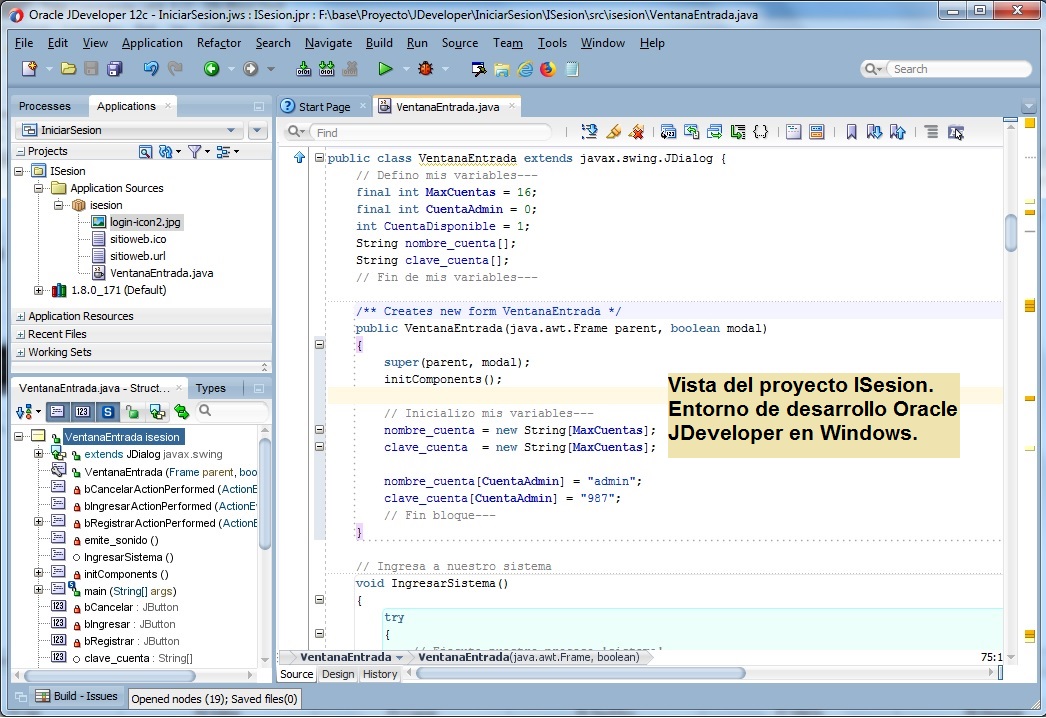Switch to the Start Page tab
The image size is (1046, 718).
[x=324, y=107]
